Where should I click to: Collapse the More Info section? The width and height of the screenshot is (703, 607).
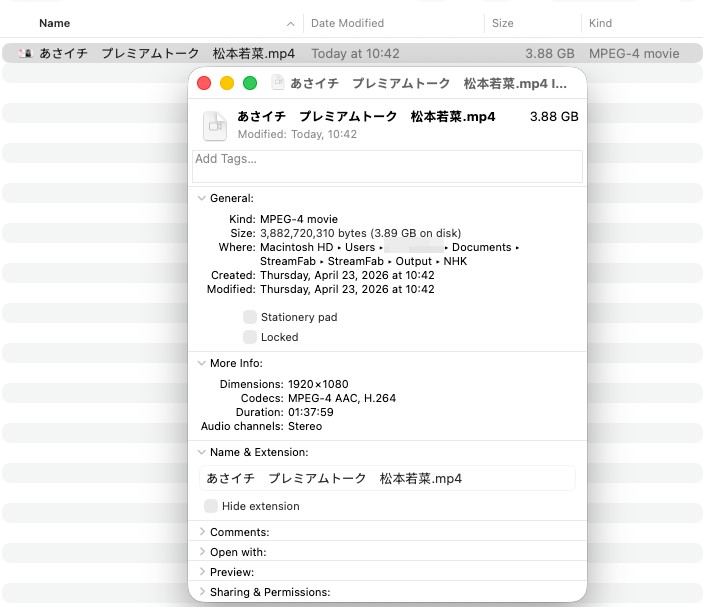202,363
